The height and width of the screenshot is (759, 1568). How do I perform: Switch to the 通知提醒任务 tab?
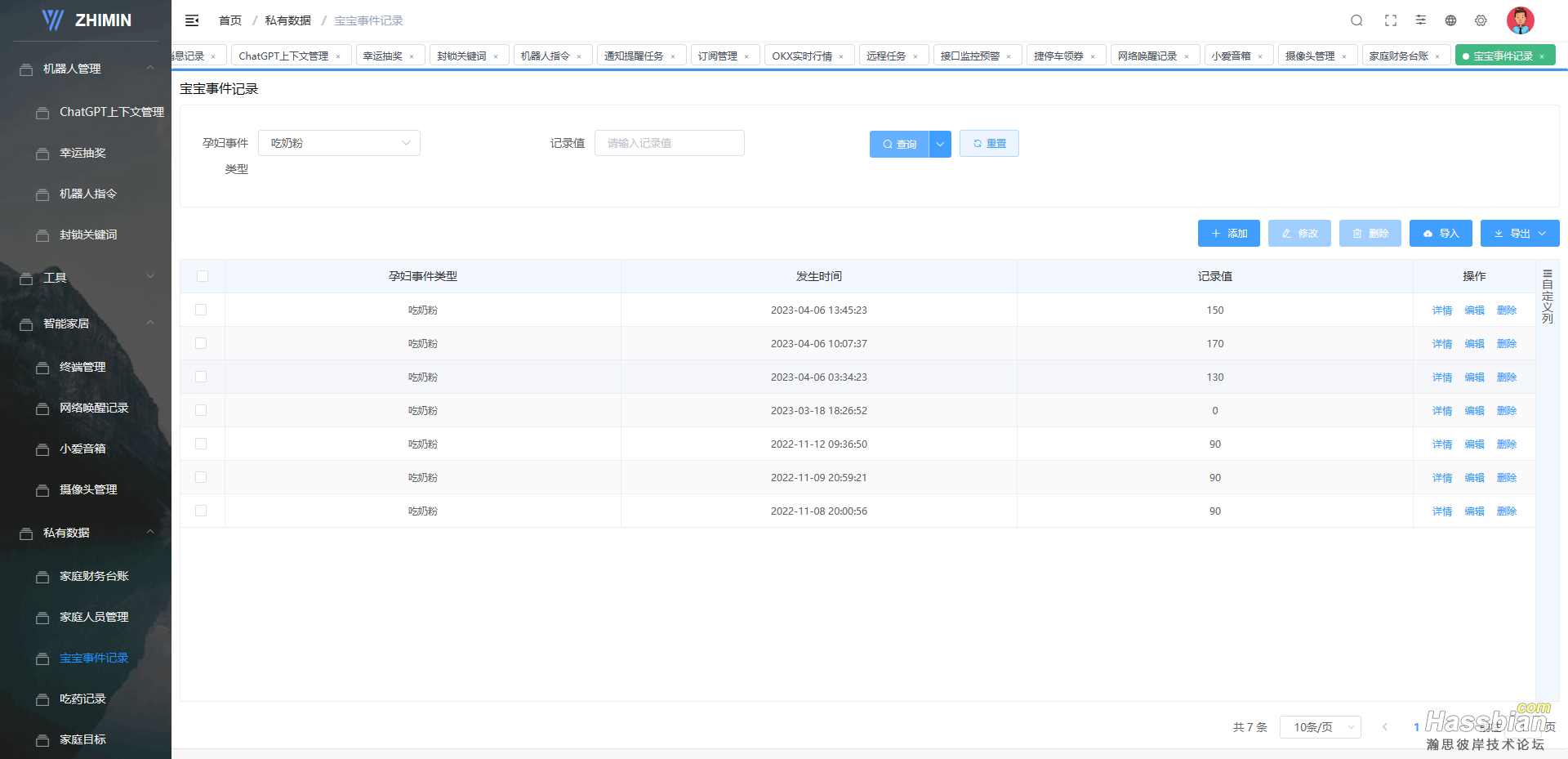point(634,56)
